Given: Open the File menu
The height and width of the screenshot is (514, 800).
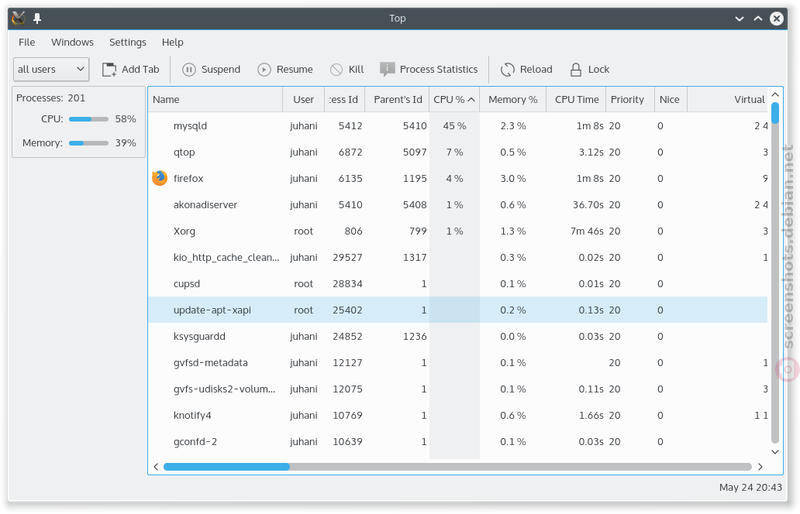Looking at the screenshot, I should [x=27, y=42].
